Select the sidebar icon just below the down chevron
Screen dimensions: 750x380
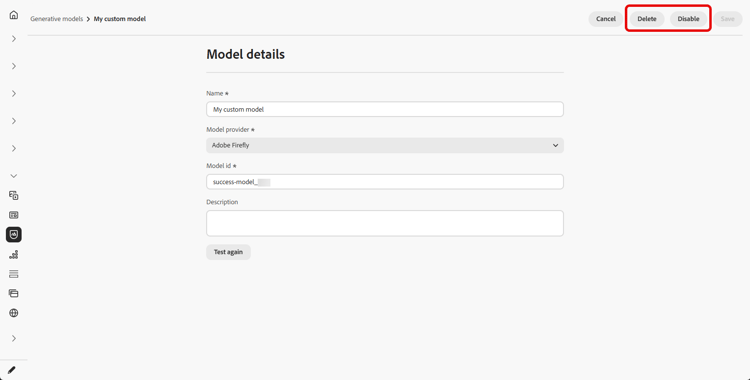pos(13,195)
